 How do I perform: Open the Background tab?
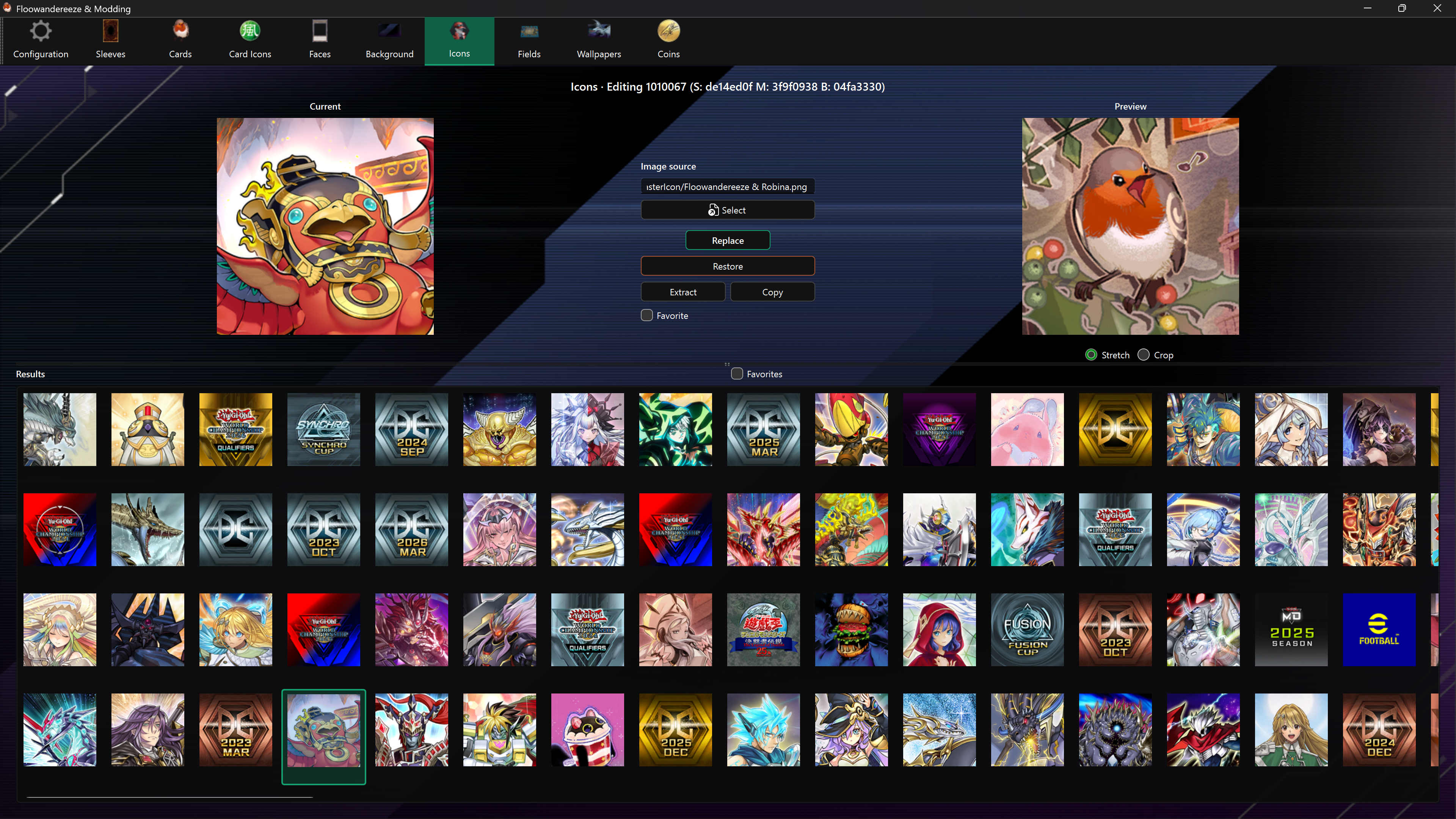coord(389,41)
